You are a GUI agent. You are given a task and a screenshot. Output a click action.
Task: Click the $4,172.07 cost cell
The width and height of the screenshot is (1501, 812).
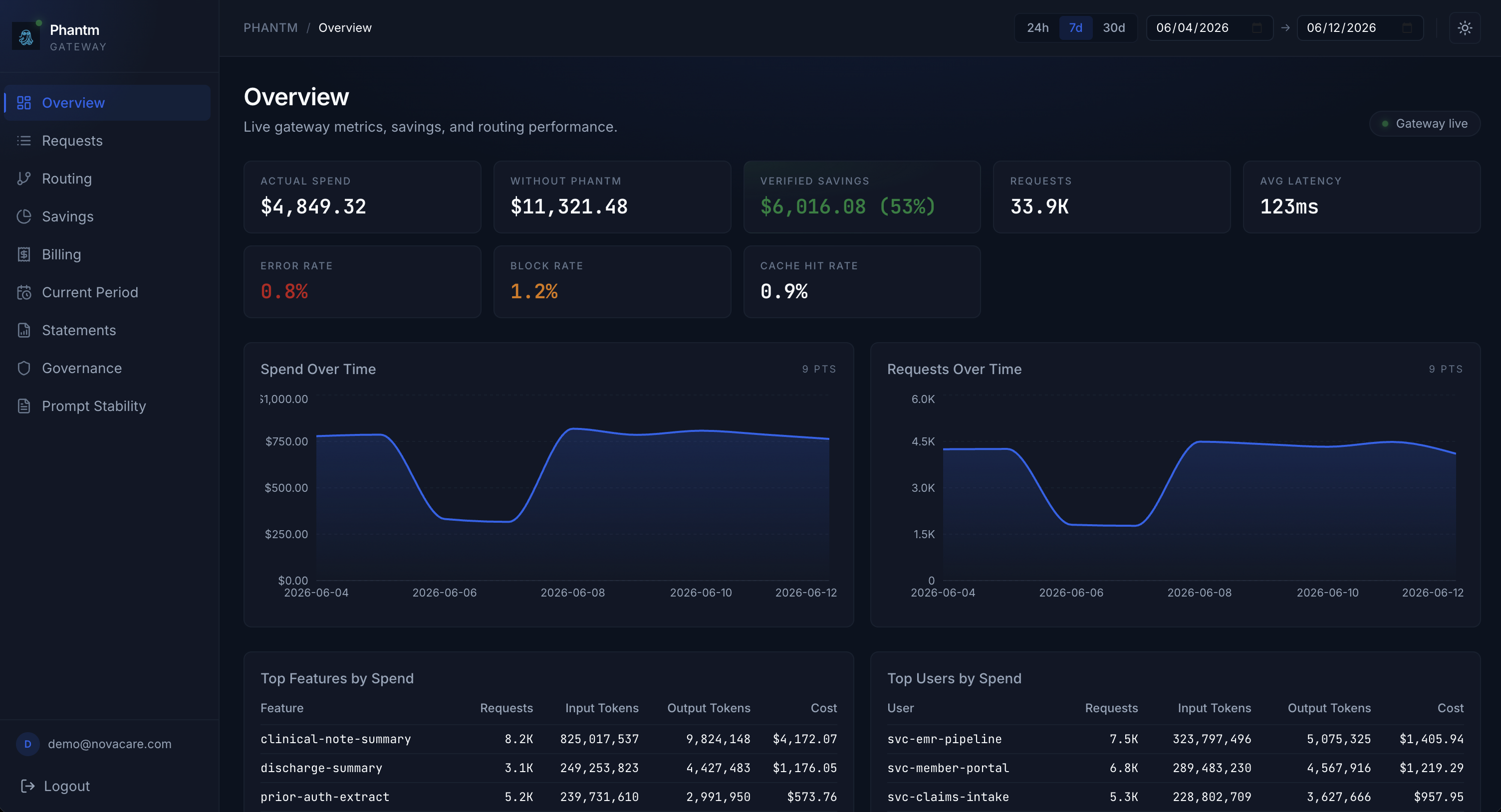(805, 739)
